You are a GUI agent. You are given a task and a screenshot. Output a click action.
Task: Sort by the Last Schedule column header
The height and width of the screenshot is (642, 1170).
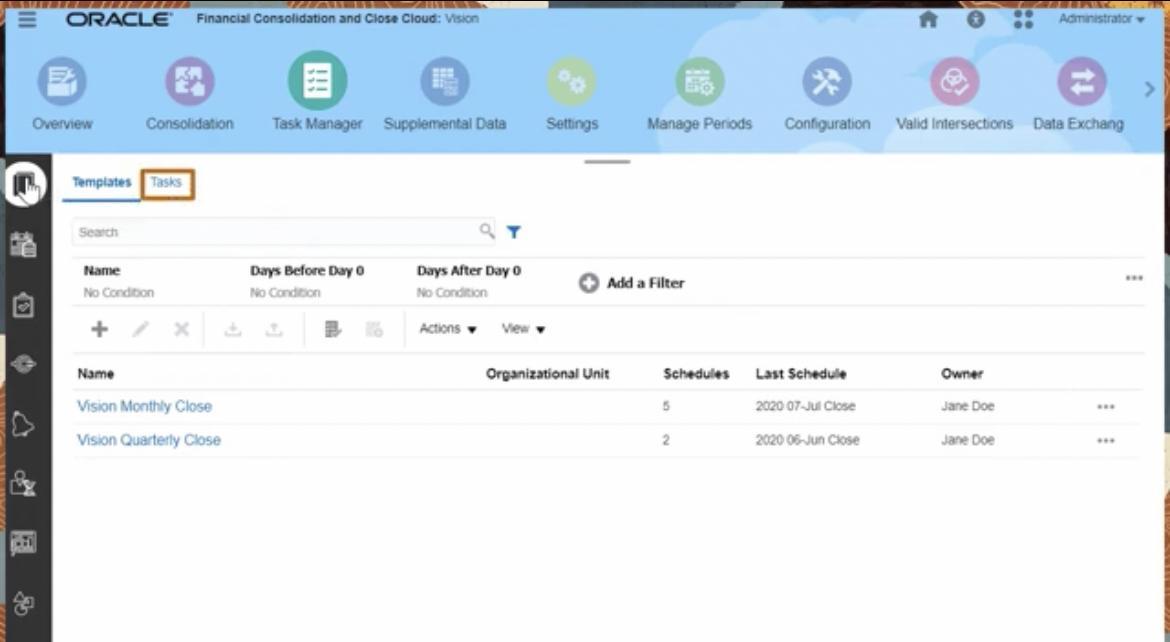pyautogui.click(x=801, y=373)
